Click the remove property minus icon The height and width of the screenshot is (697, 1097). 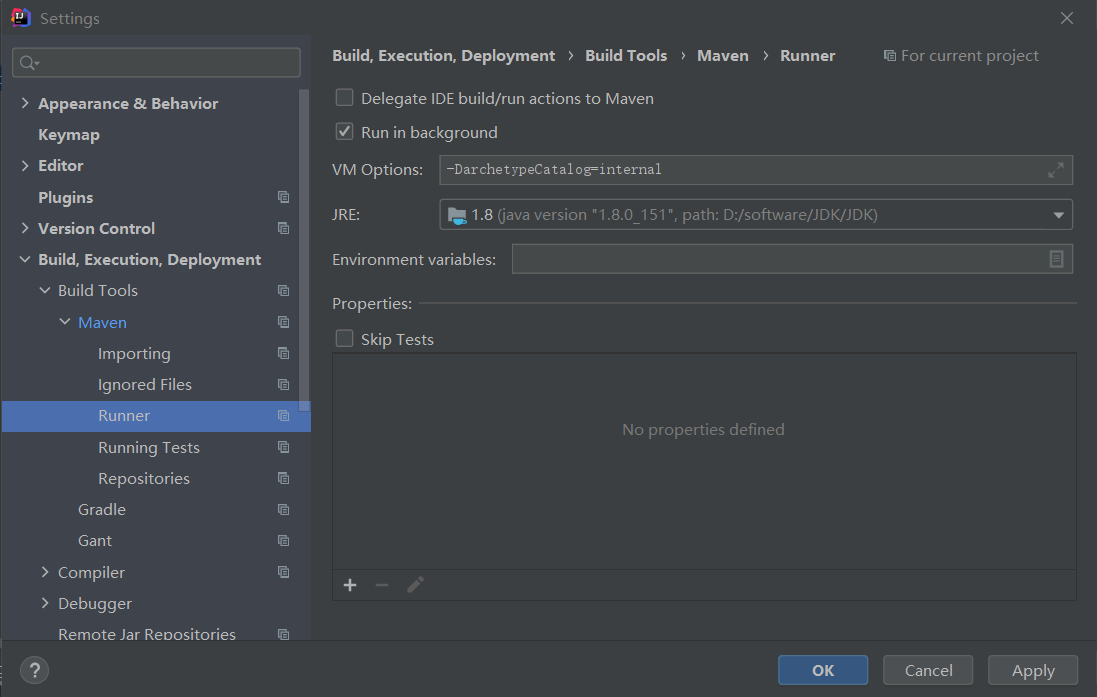(382, 585)
